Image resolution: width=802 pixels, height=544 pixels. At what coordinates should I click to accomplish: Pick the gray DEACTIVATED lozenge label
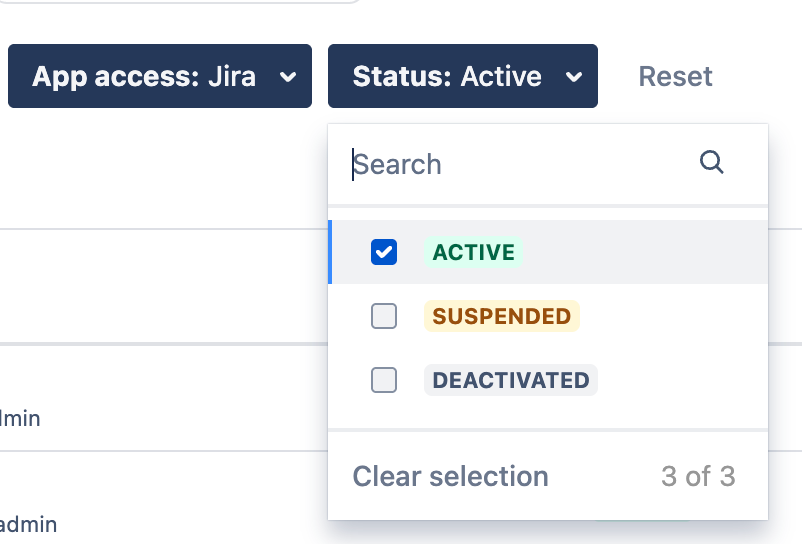coord(510,380)
